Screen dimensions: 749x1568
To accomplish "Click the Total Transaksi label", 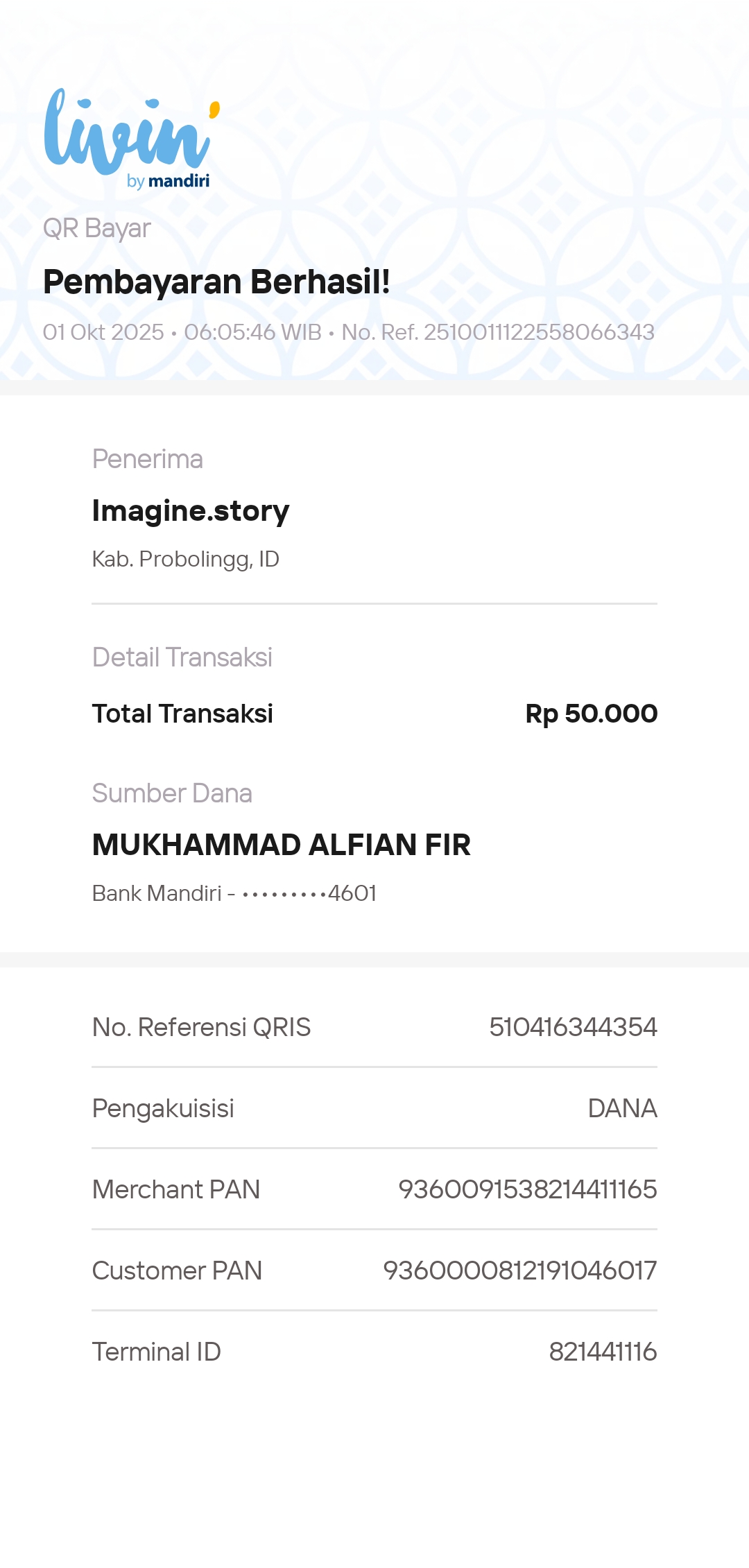I will (x=182, y=714).
